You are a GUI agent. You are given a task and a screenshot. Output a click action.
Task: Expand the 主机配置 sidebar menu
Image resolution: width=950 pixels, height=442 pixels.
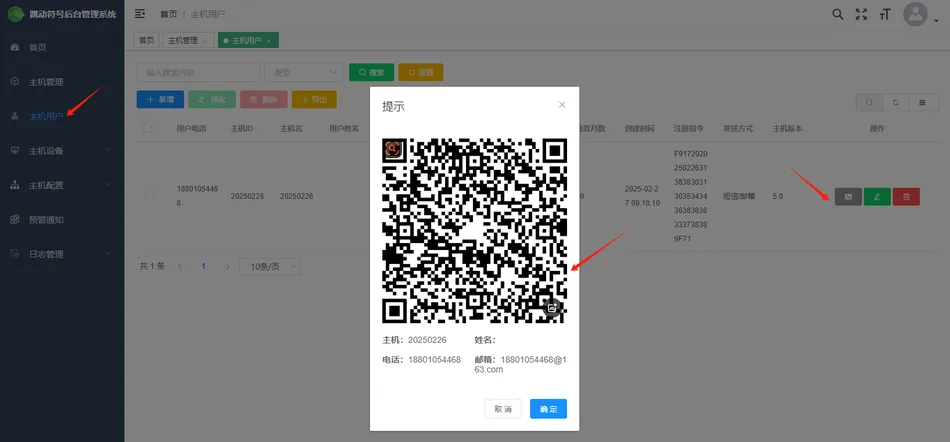click(62, 185)
